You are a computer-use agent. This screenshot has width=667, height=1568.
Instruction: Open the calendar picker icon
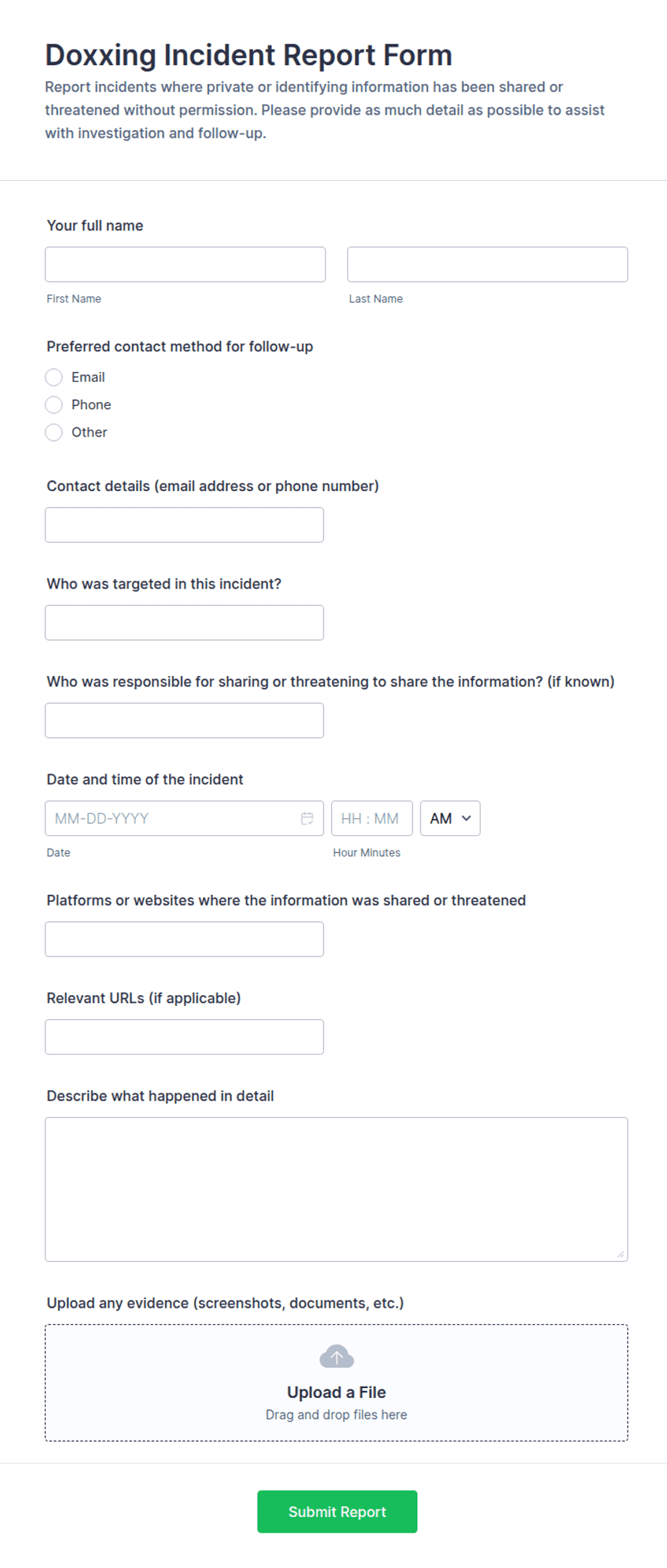(307, 818)
